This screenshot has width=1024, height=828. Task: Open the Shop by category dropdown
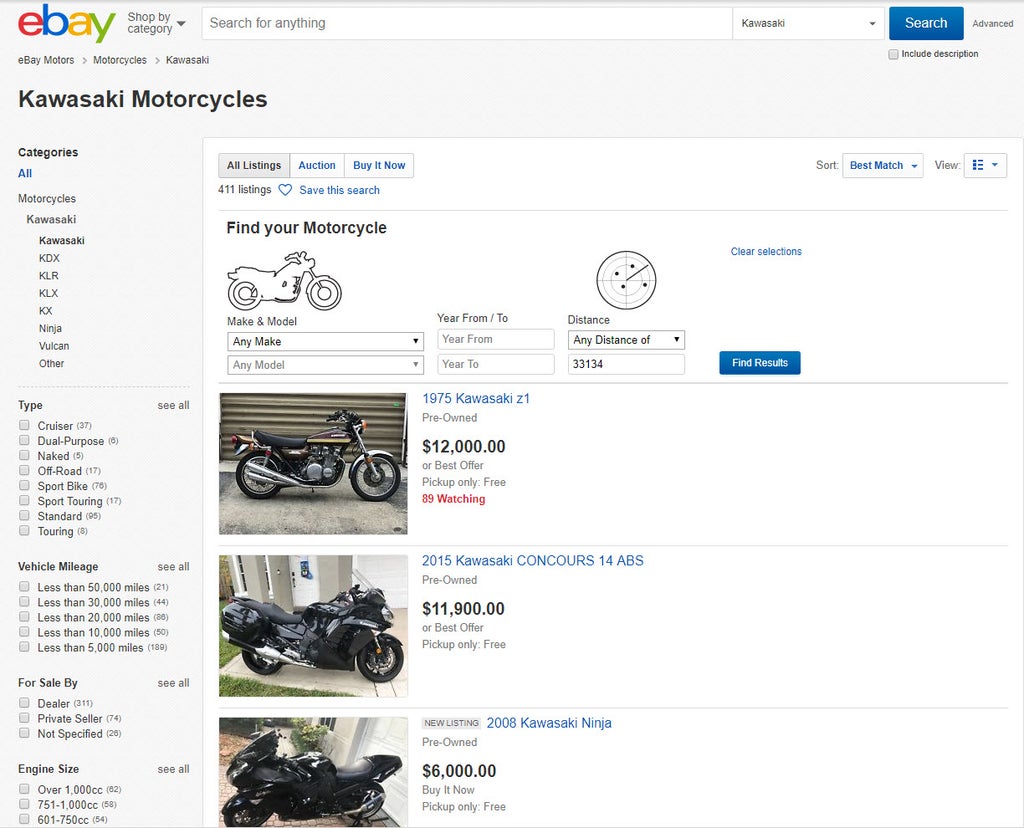(156, 23)
